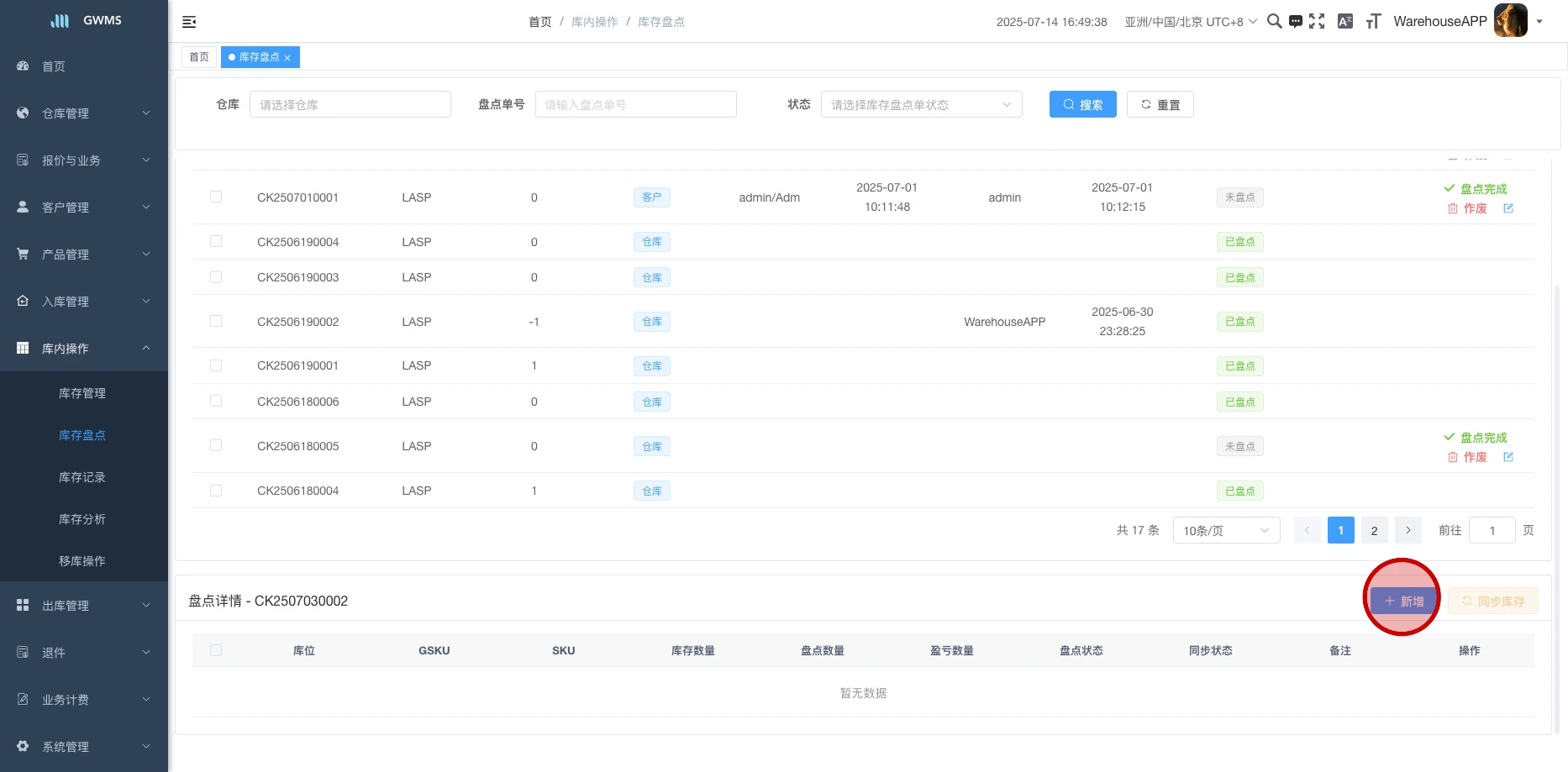Screen dimensions: 1568x772
Task: Switch to the 首页 tab
Action: [199, 57]
